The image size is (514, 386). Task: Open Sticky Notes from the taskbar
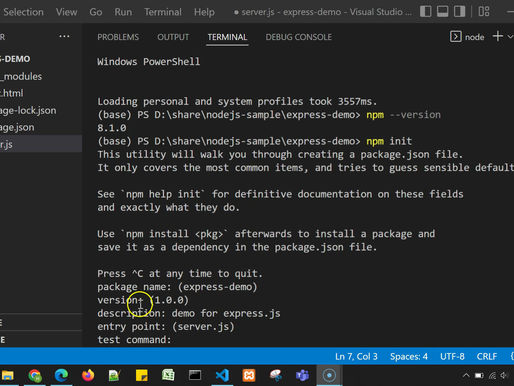coord(142,376)
